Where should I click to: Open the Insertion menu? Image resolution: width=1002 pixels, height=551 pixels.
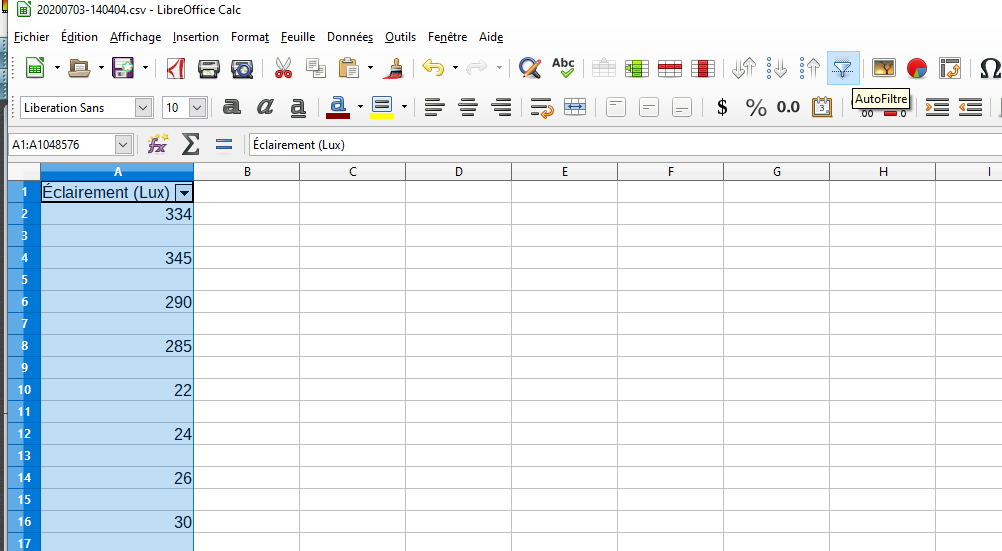195,37
